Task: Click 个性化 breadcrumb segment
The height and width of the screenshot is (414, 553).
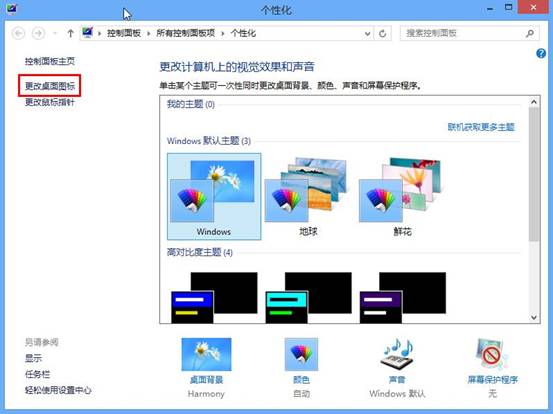Action: (243, 34)
